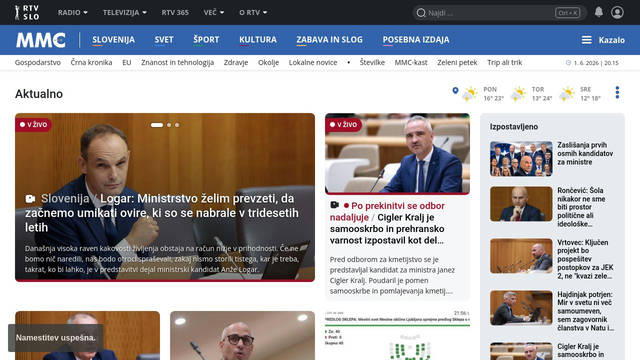Click Monday weather icon
Screen dimensions: 640x360
470,94
